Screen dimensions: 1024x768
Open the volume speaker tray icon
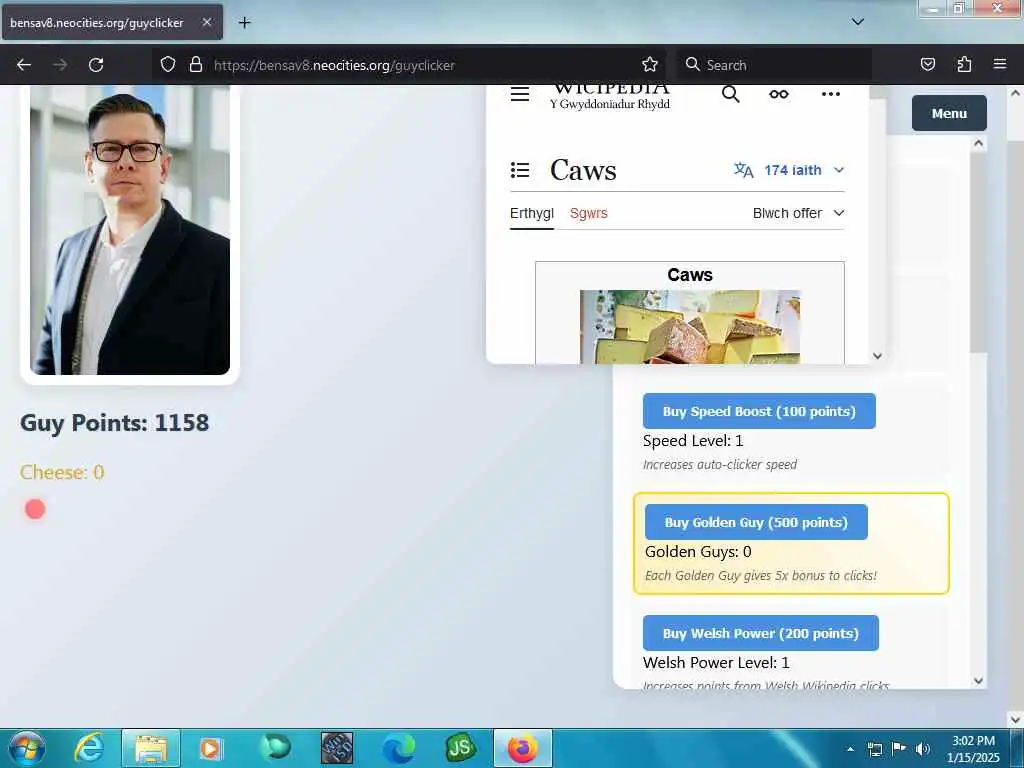point(923,749)
